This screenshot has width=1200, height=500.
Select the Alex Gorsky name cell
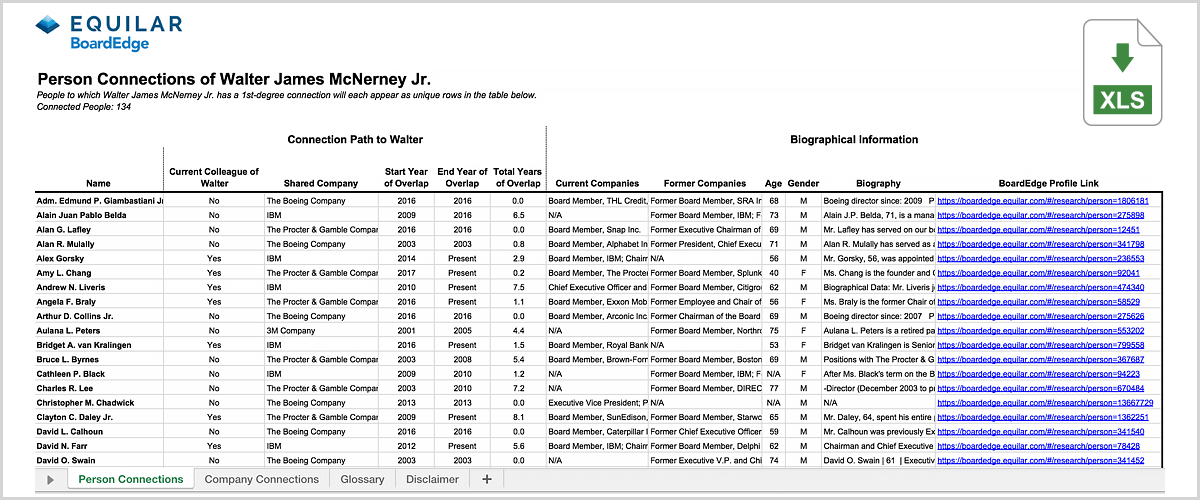[99, 258]
